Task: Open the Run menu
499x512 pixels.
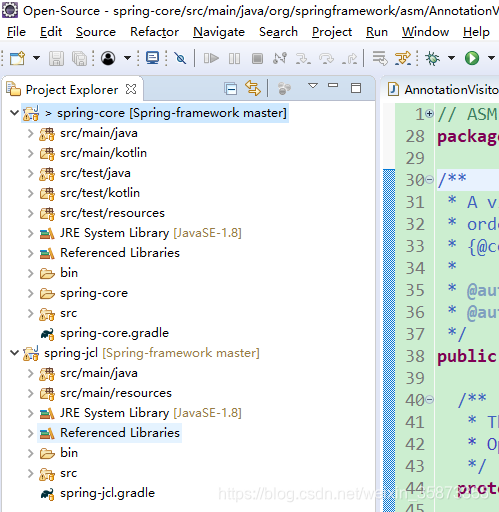Action: [377, 32]
